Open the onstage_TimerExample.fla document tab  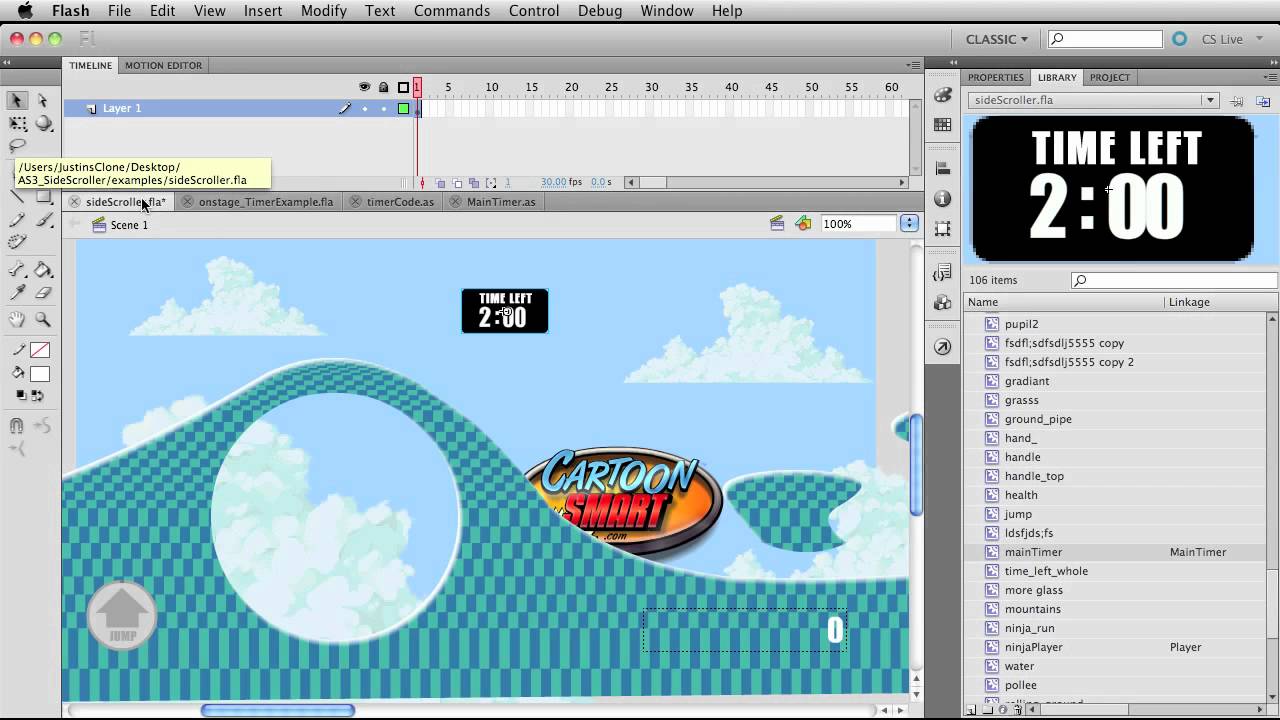click(266, 202)
